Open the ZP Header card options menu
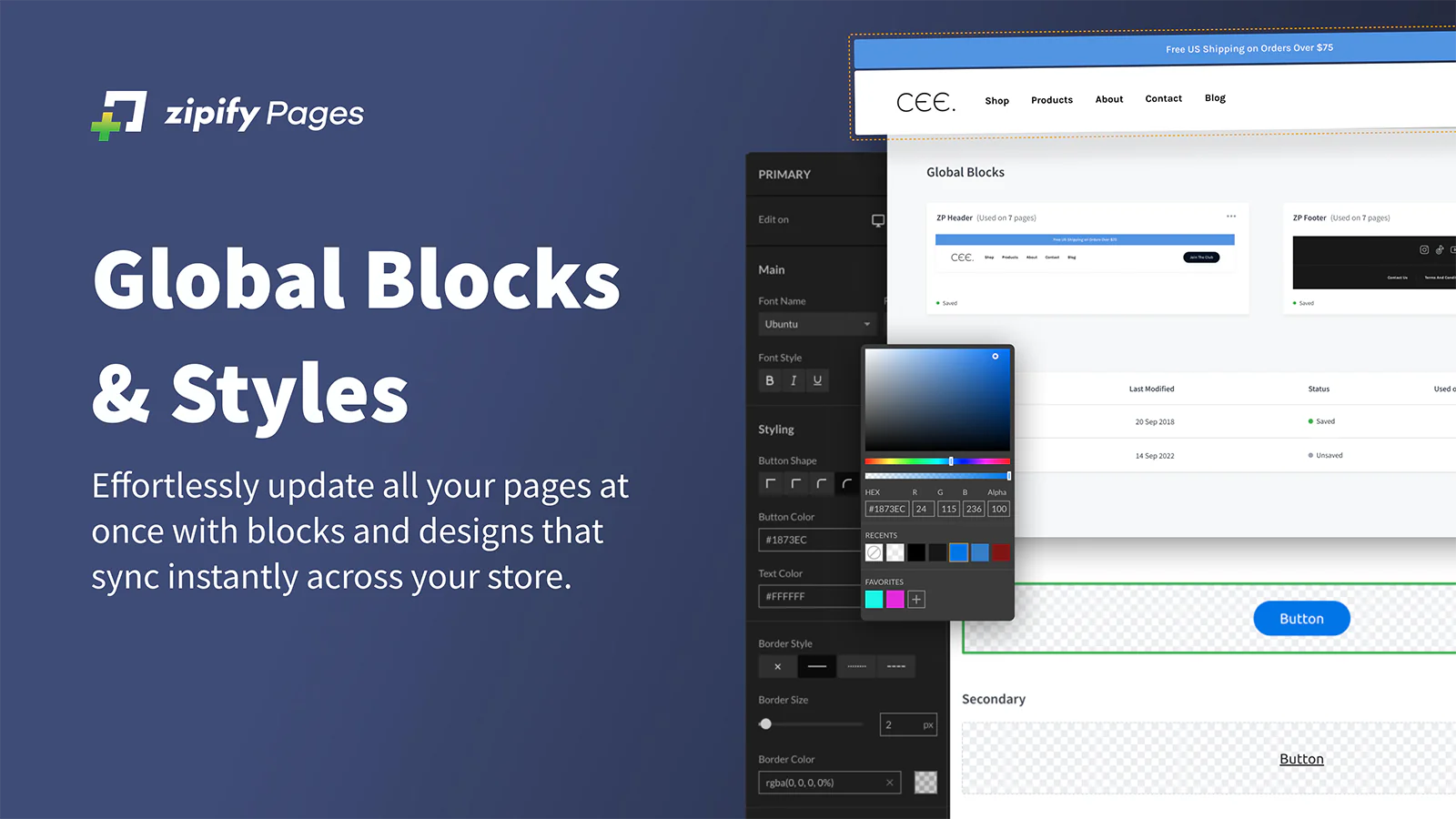This screenshot has width=1456, height=819. tap(1231, 217)
